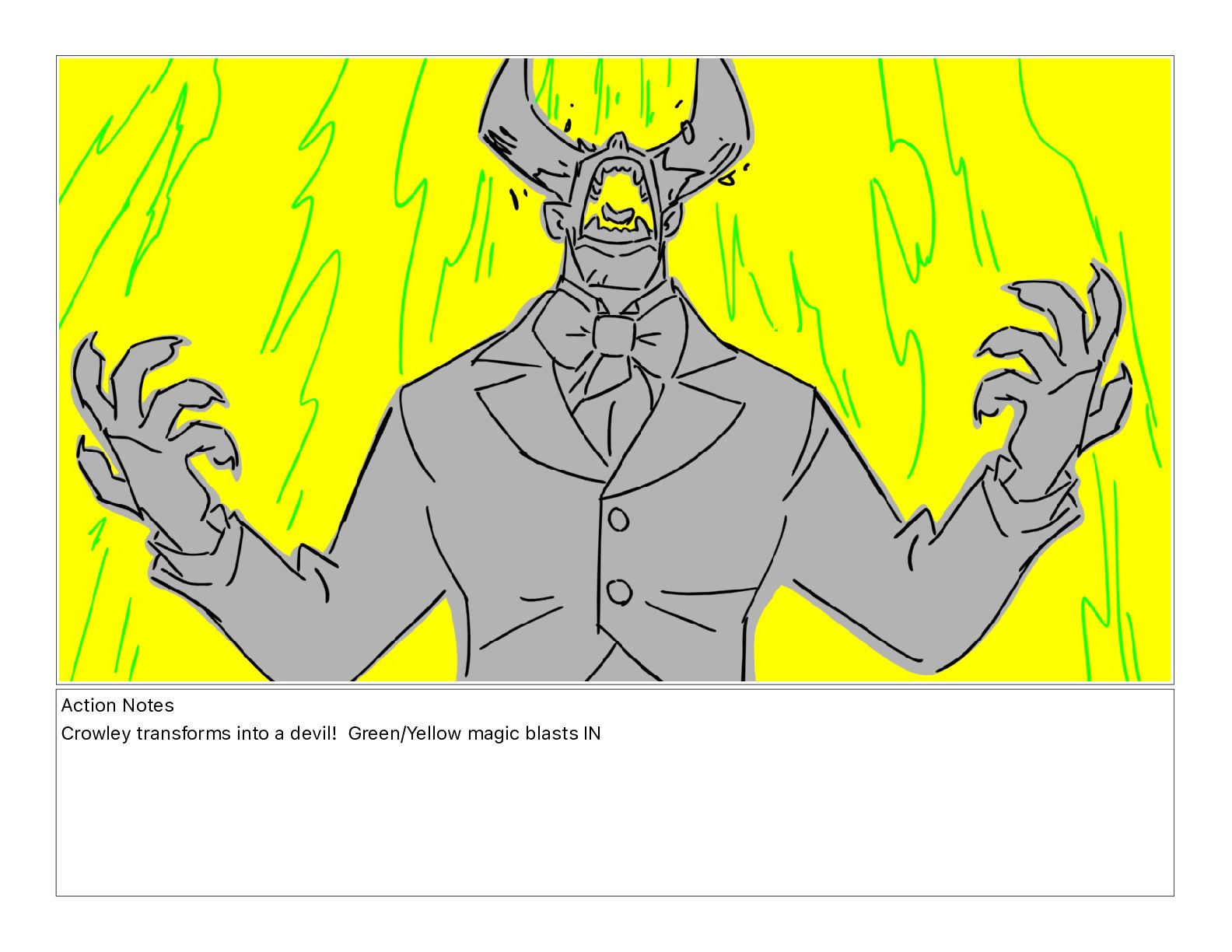Click the text "Green/Yellow magic blasts IN"
1232x952 pixels.
click(x=474, y=733)
